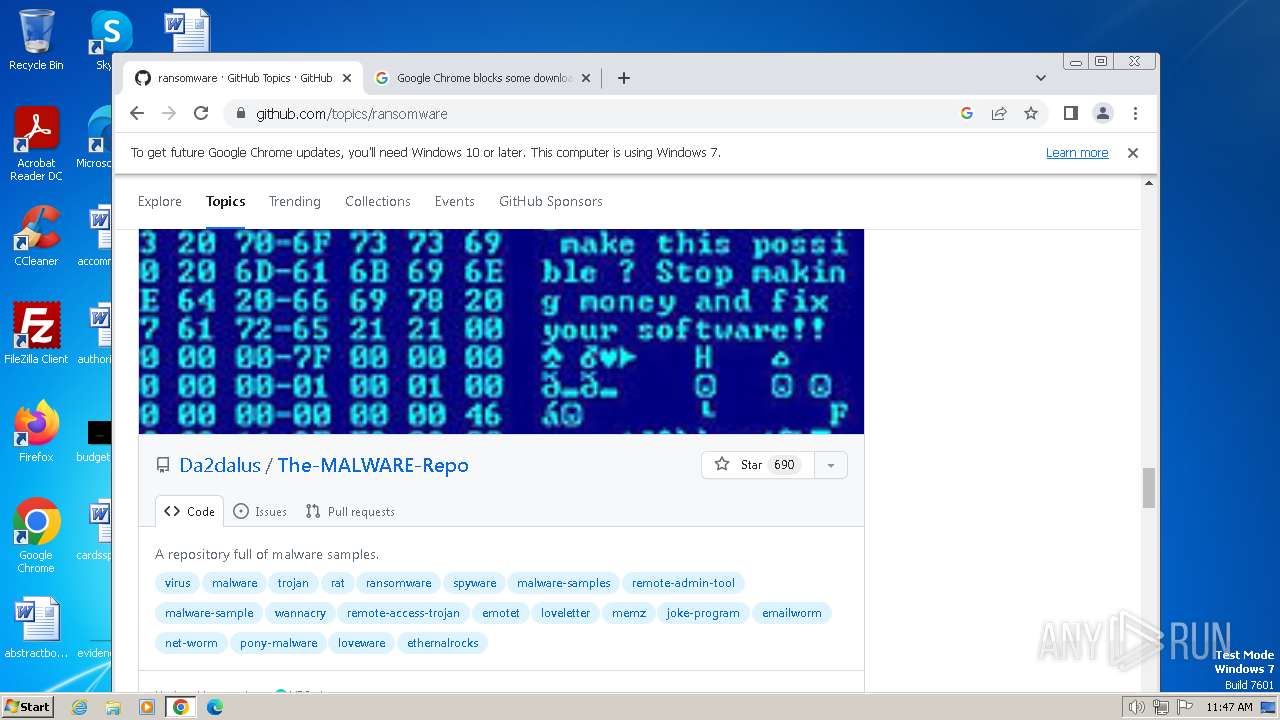Click the malware topic tag

click(x=235, y=583)
